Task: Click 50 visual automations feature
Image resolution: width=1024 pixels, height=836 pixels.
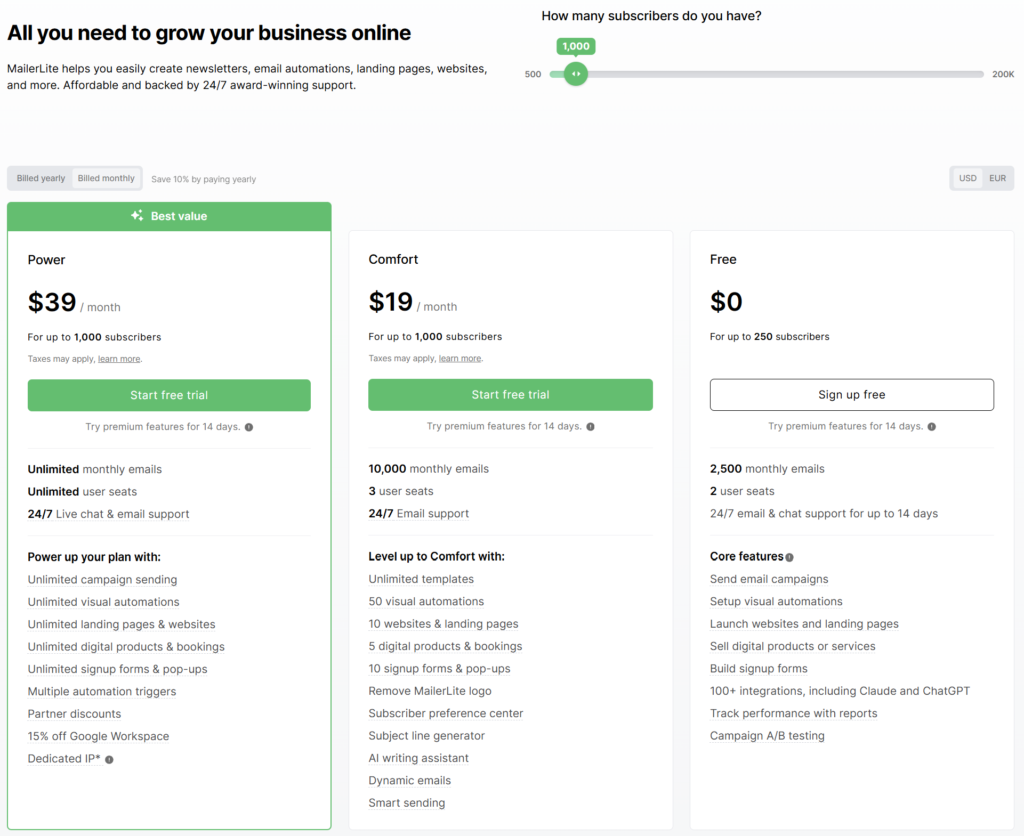Action: click(x=426, y=601)
